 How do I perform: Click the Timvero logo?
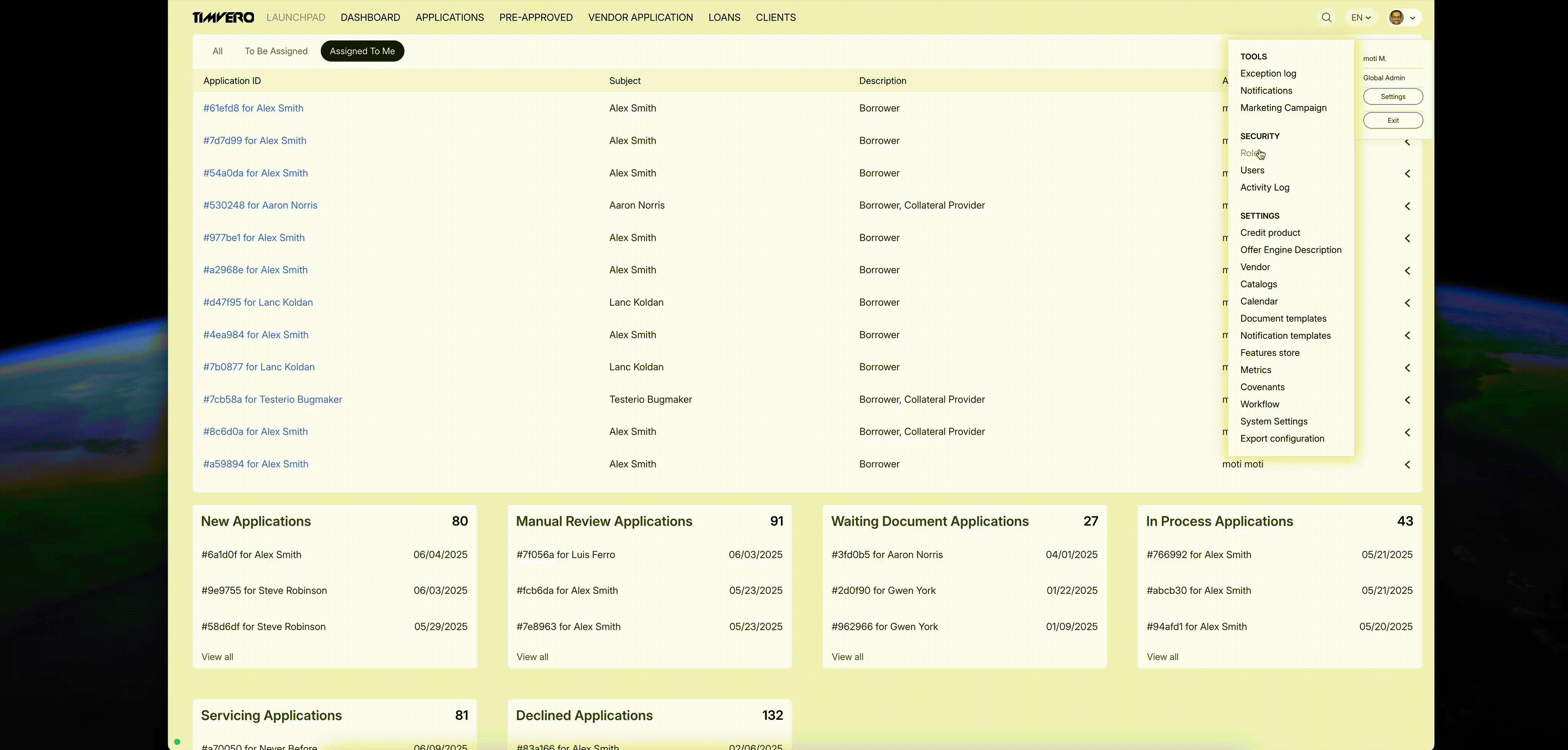point(224,18)
